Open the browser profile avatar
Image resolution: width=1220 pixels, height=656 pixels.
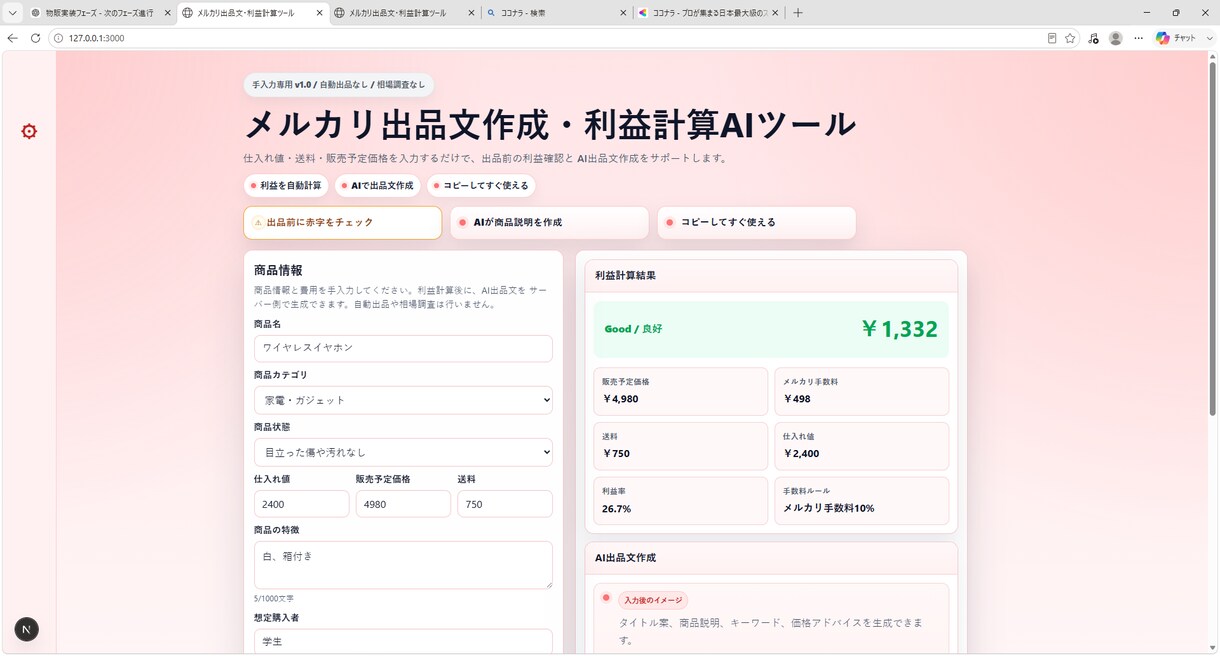coord(1115,38)
